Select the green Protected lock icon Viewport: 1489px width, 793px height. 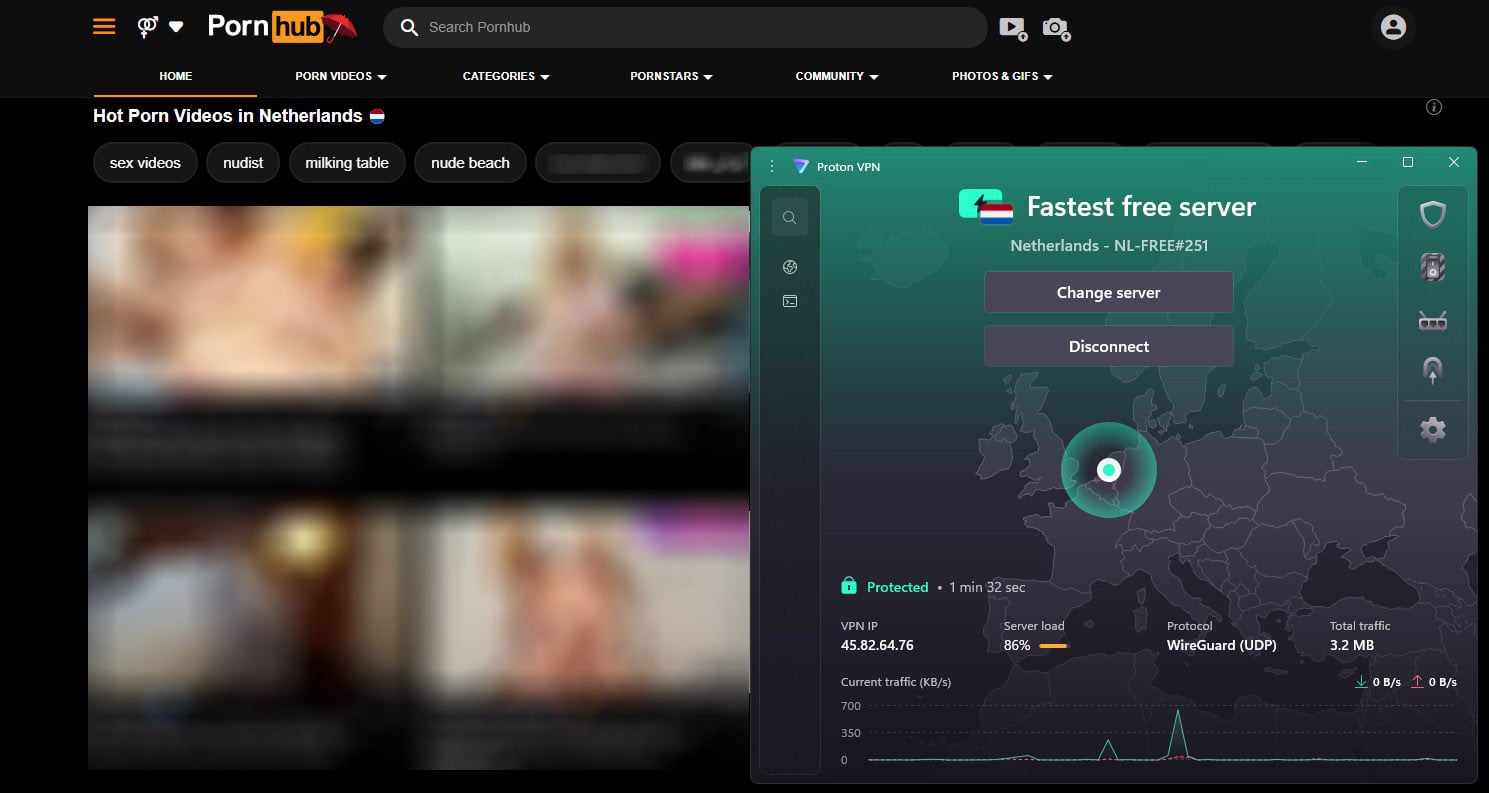click(x=849, y=586)
